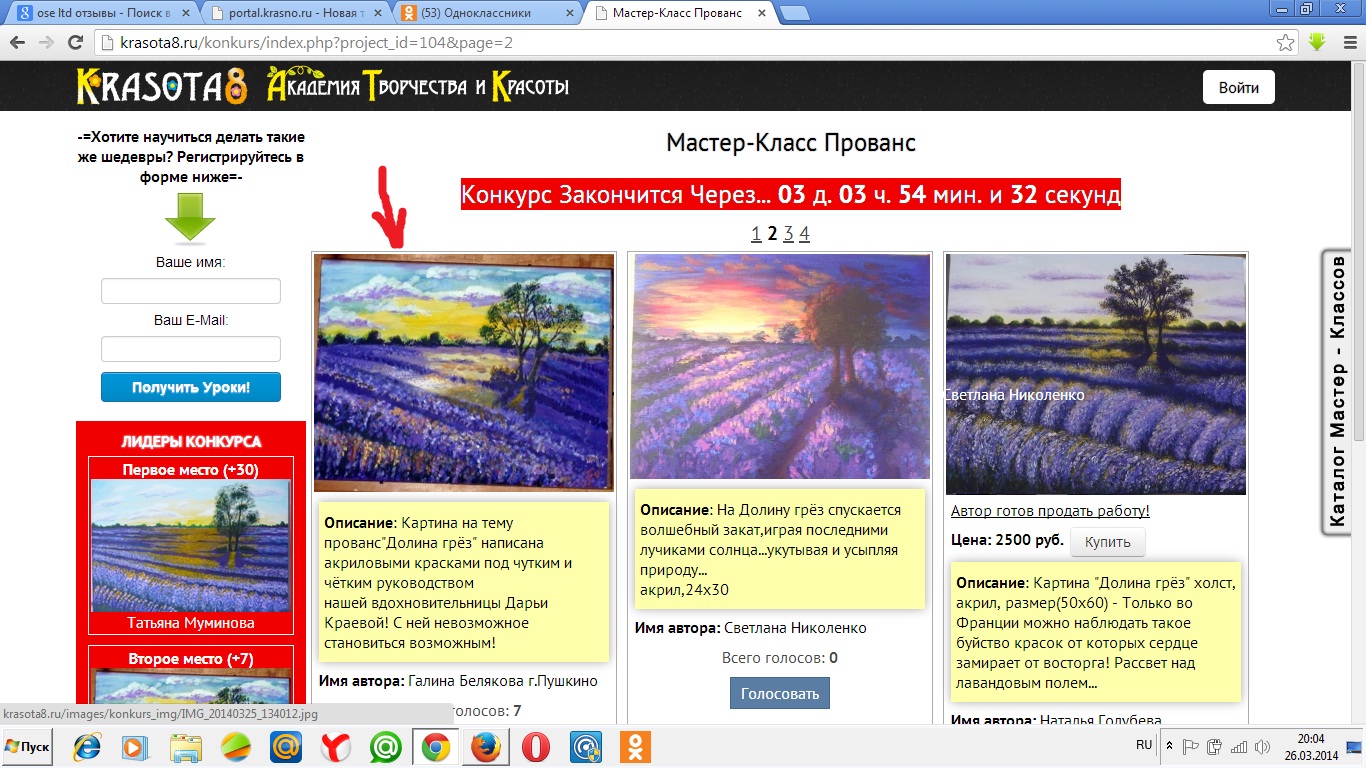1366x768 pixels.
Task: Open the blue shielded taskbar app icon
Action: [x=586, y=747]
